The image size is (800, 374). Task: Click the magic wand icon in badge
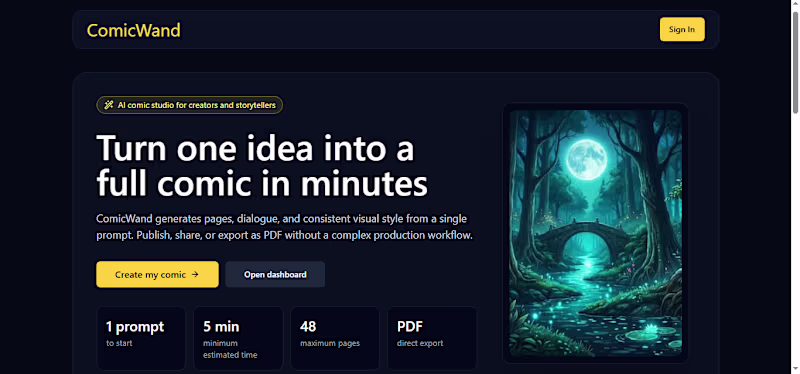[x=109, y=105]
